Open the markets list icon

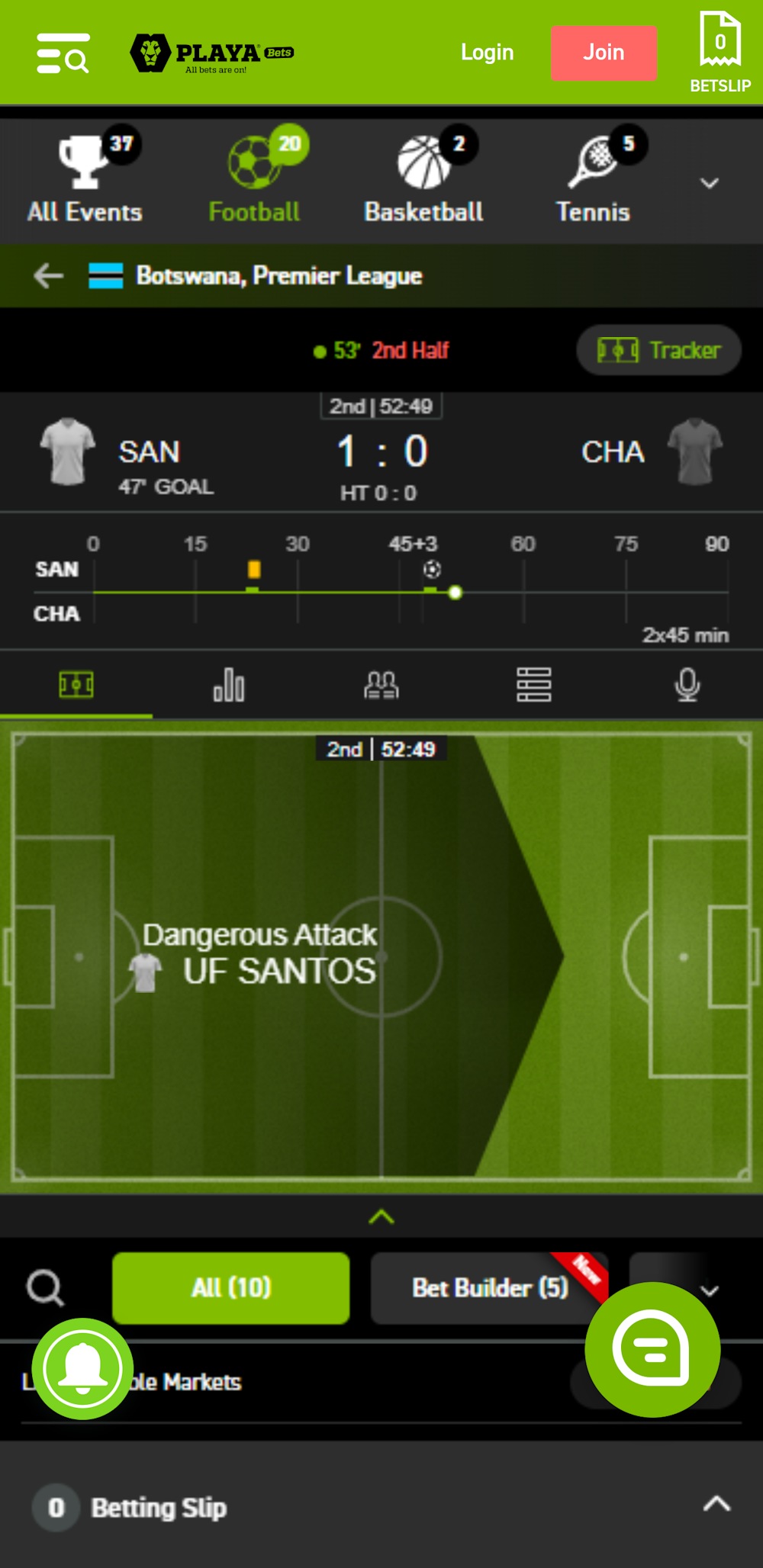click(x=533, y=685)
